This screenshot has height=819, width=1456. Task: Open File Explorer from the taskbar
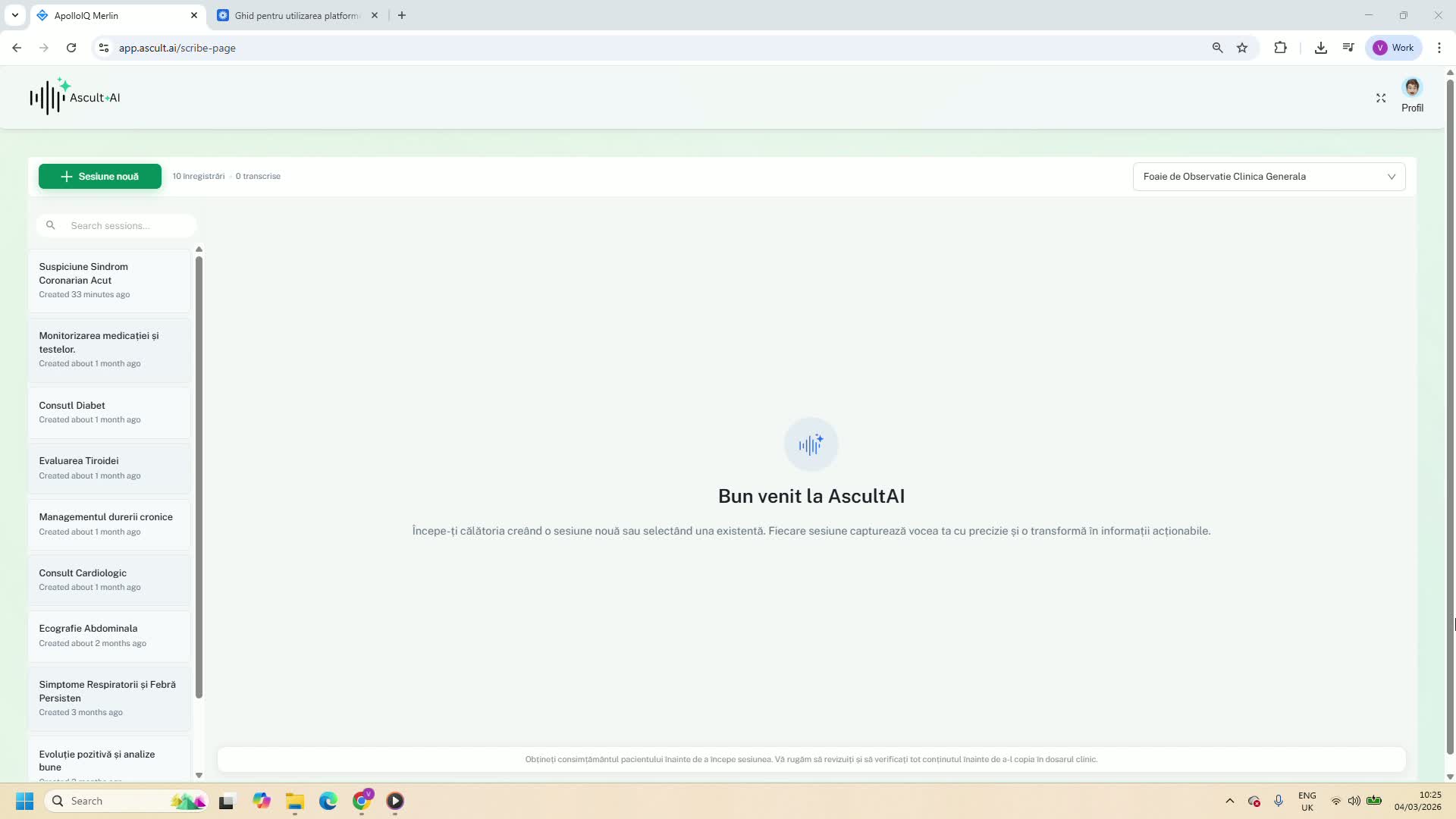pyautogui.click(x=294, y=801)
